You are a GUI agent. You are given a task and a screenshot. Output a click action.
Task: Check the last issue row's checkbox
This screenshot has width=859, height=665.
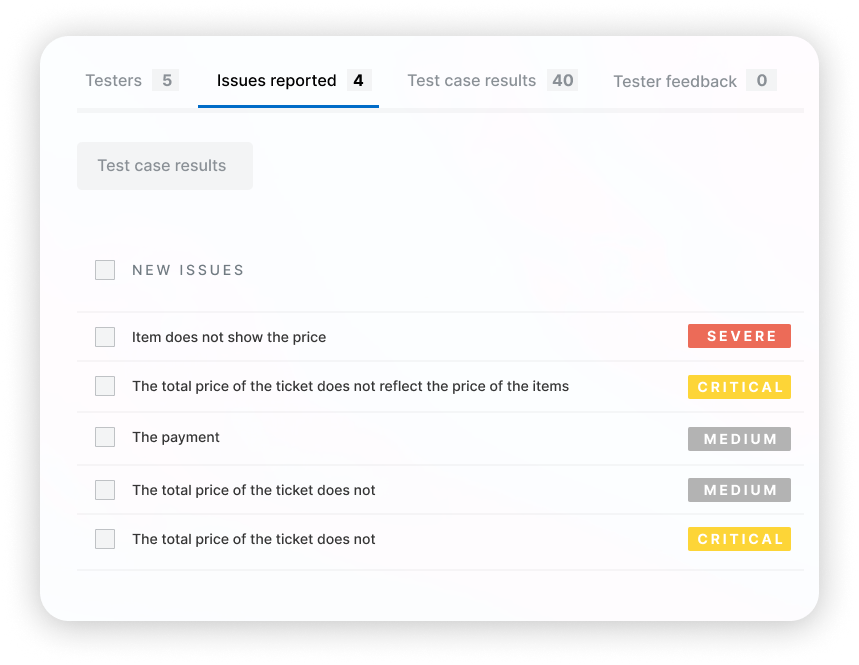click(x=105, y=539)
